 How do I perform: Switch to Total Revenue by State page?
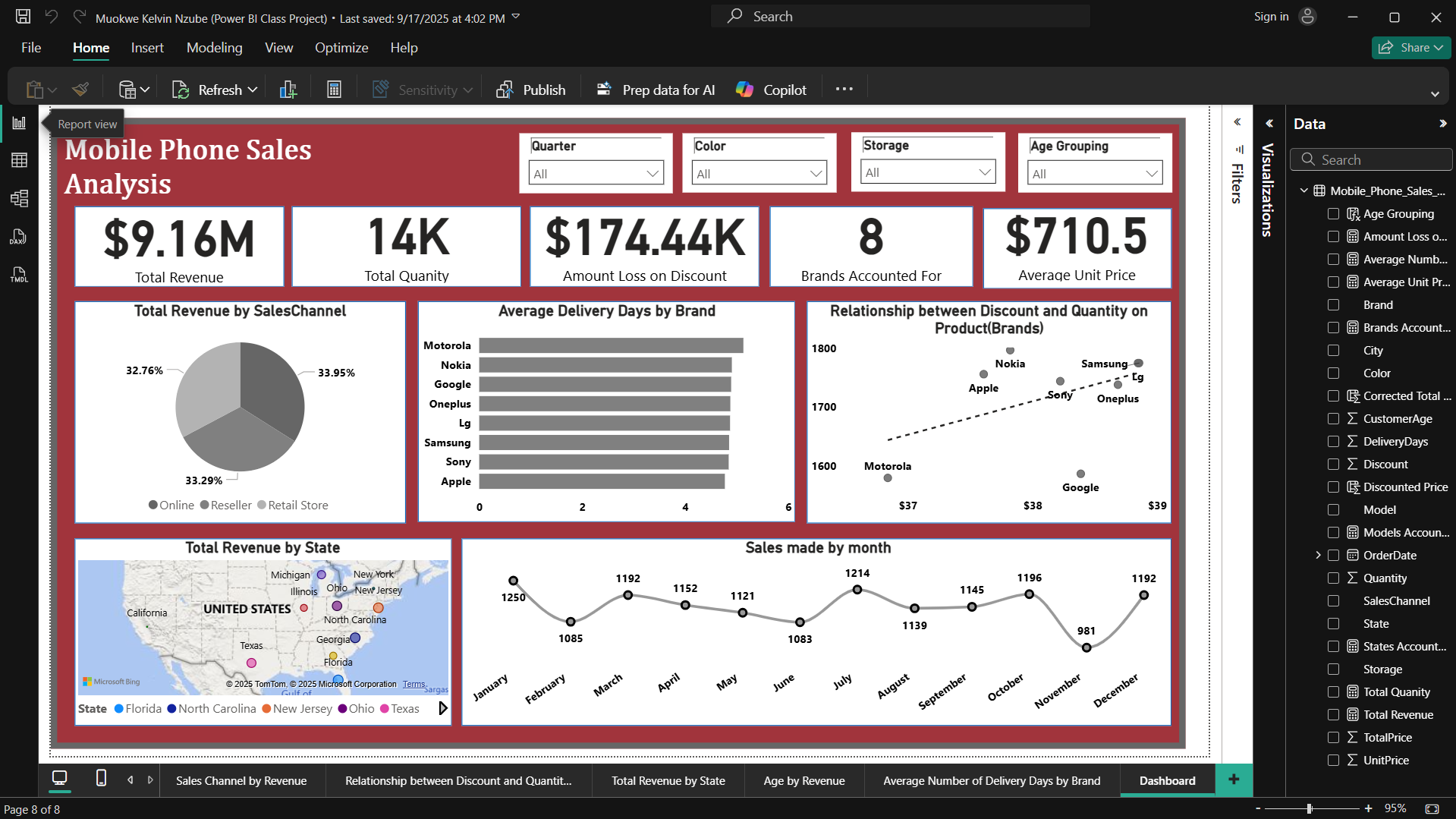coord(668,780)
